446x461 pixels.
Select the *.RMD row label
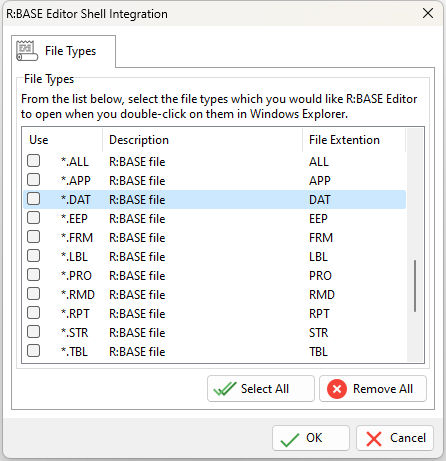pyautogui.click(x=78, y=295)
